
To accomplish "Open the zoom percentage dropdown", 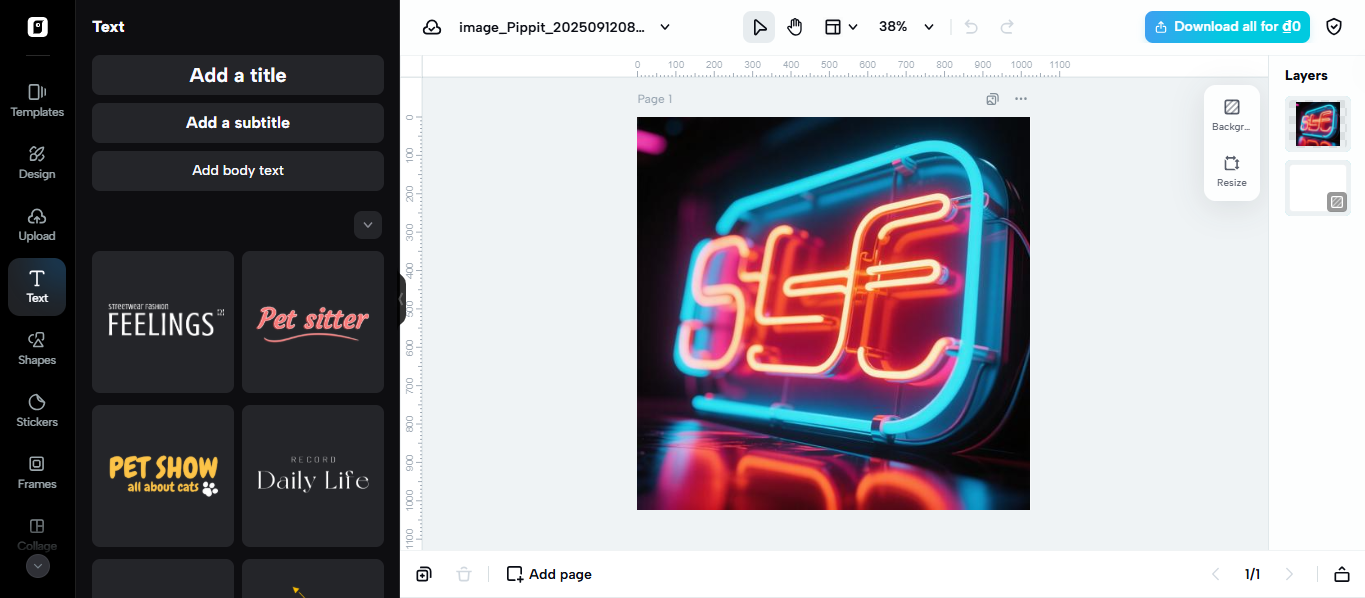I will coord(902,27).
